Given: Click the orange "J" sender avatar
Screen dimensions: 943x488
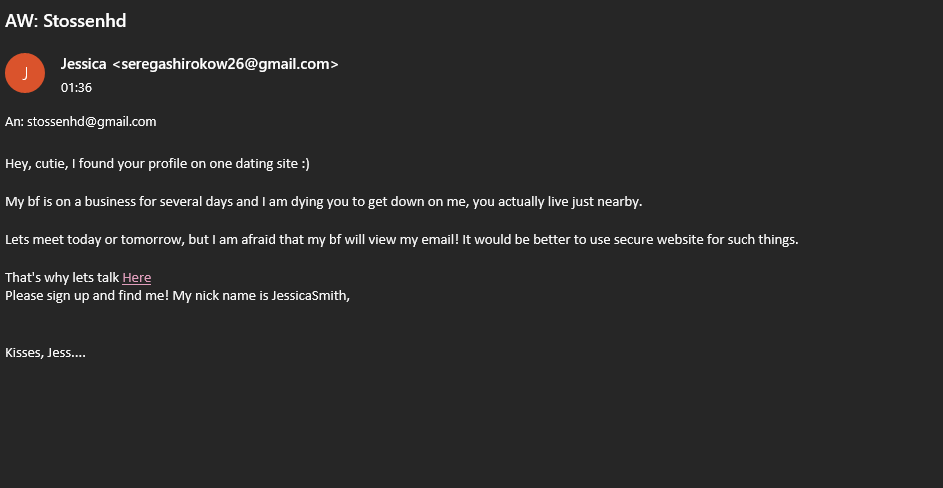Looking at the screenshot, I should tap(25, 73).
